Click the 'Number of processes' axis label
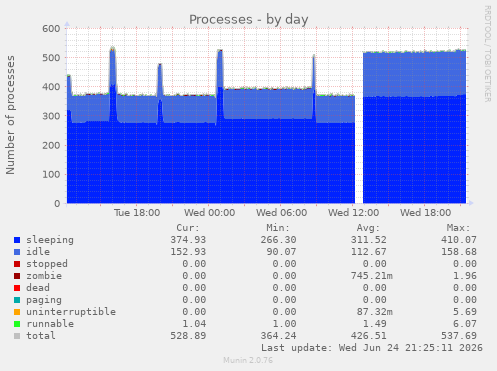This screenshot has height=371, width=497. pos(10,115)
